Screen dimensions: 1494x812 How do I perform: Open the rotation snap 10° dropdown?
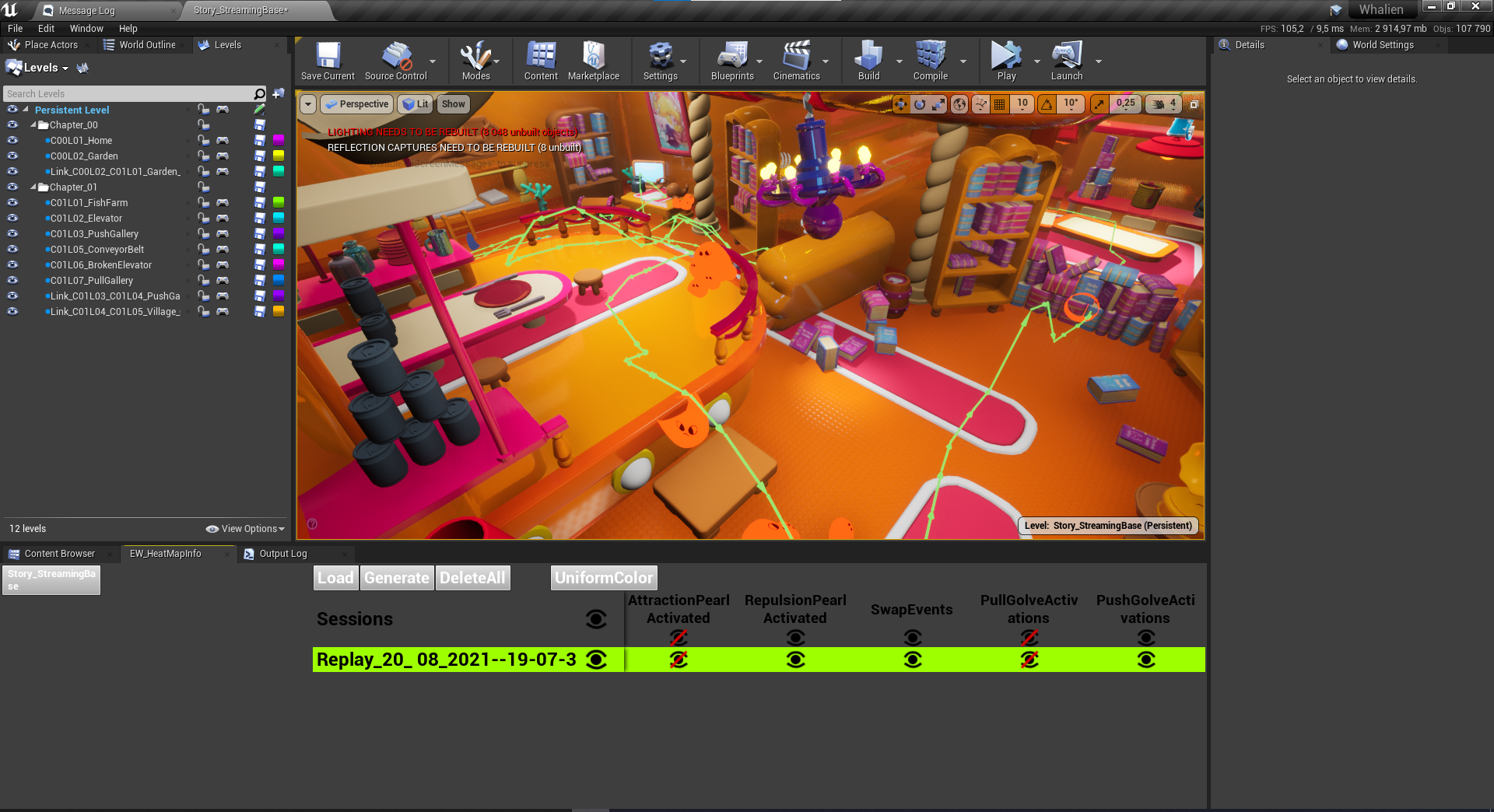point(1071,104)
